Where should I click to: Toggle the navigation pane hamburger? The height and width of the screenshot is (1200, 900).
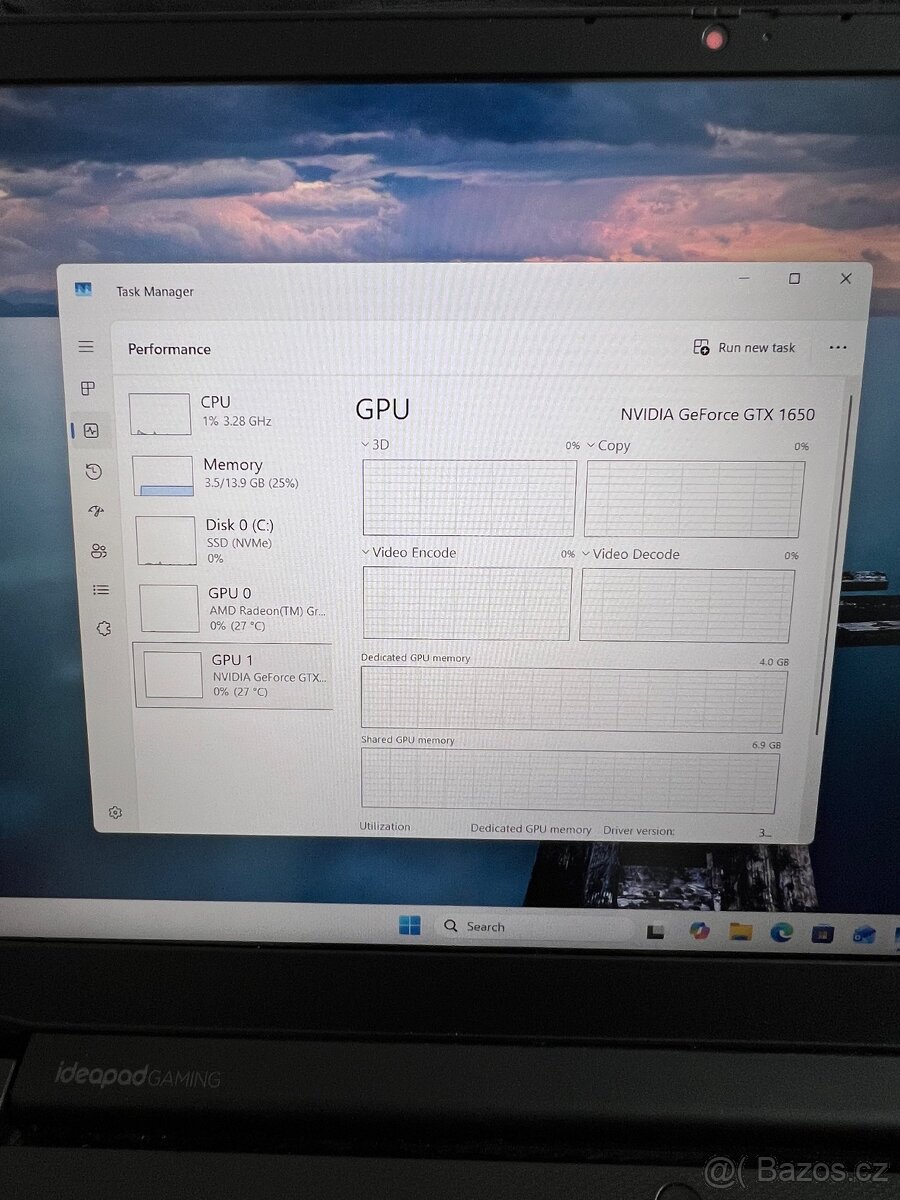pyautogui.click(x=85, y=346)
